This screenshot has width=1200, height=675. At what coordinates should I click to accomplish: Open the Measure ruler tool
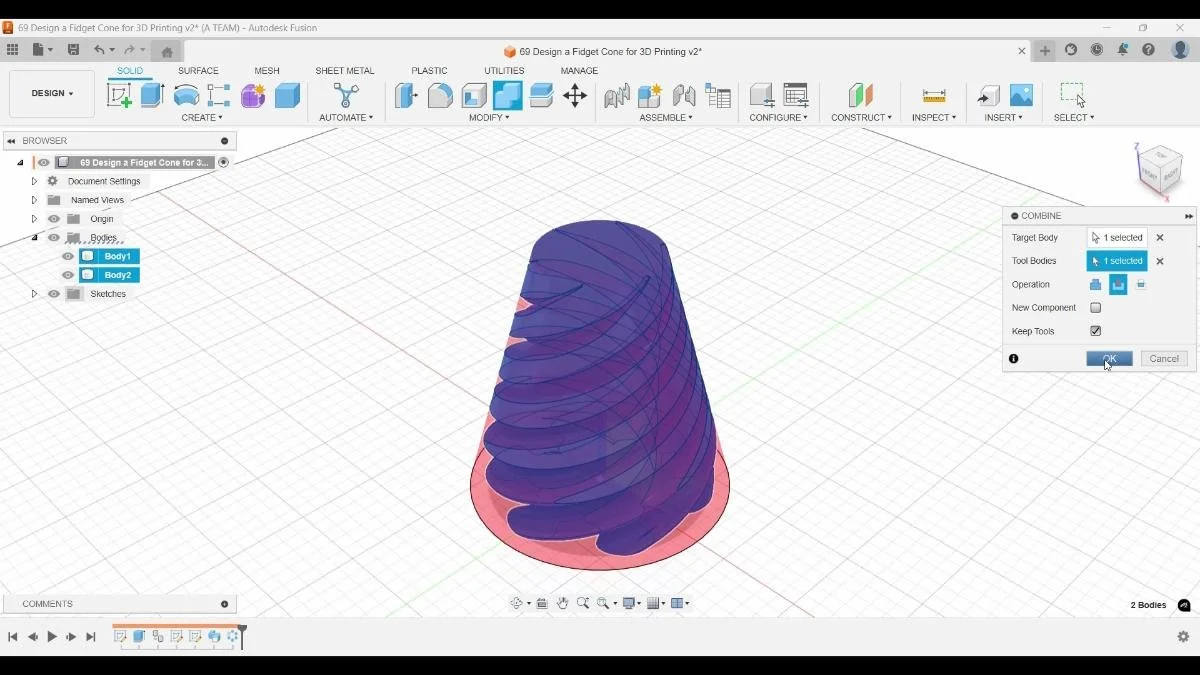(934, 95)
